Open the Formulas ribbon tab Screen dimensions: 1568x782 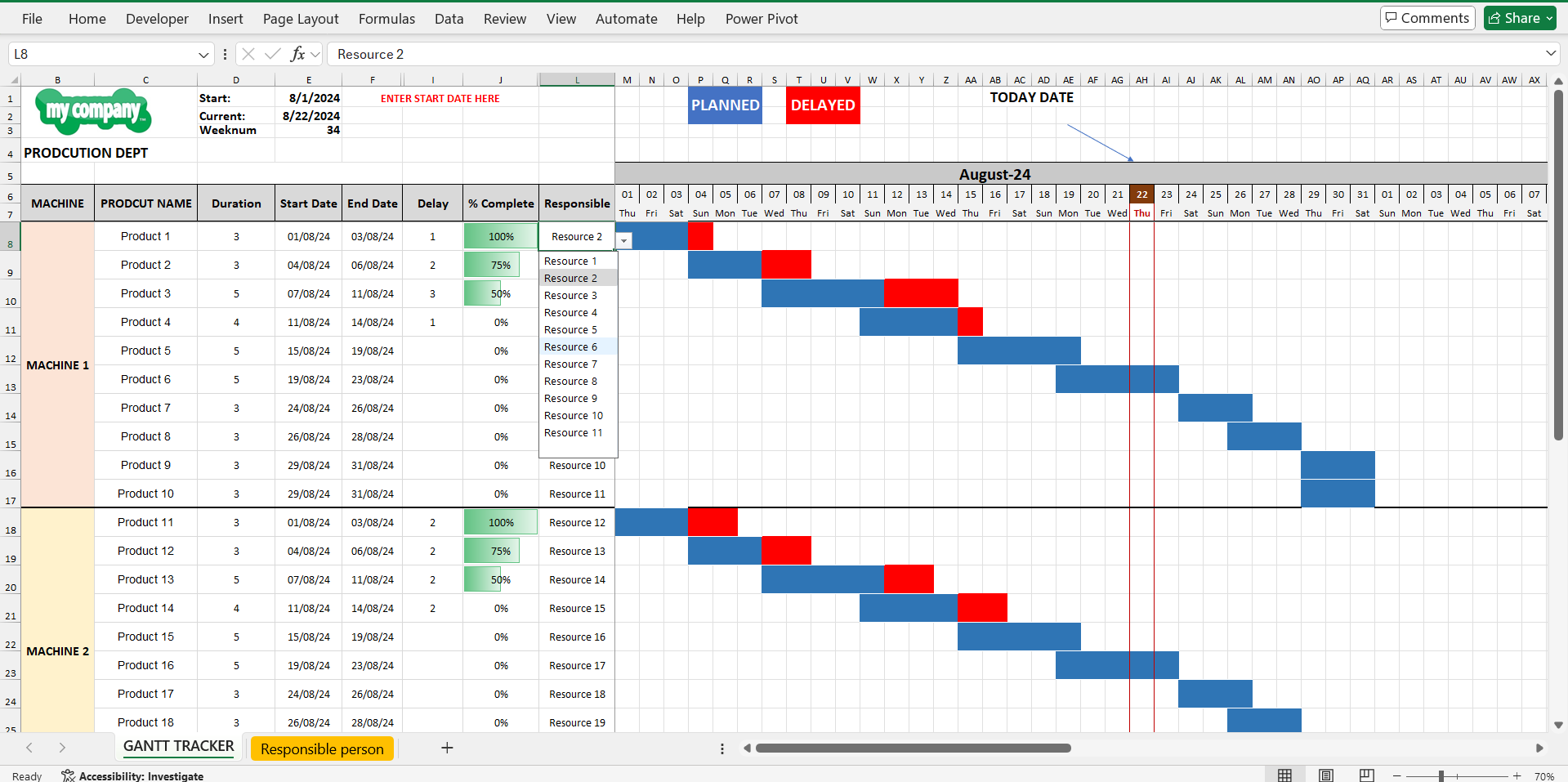[x=386, y=19]
